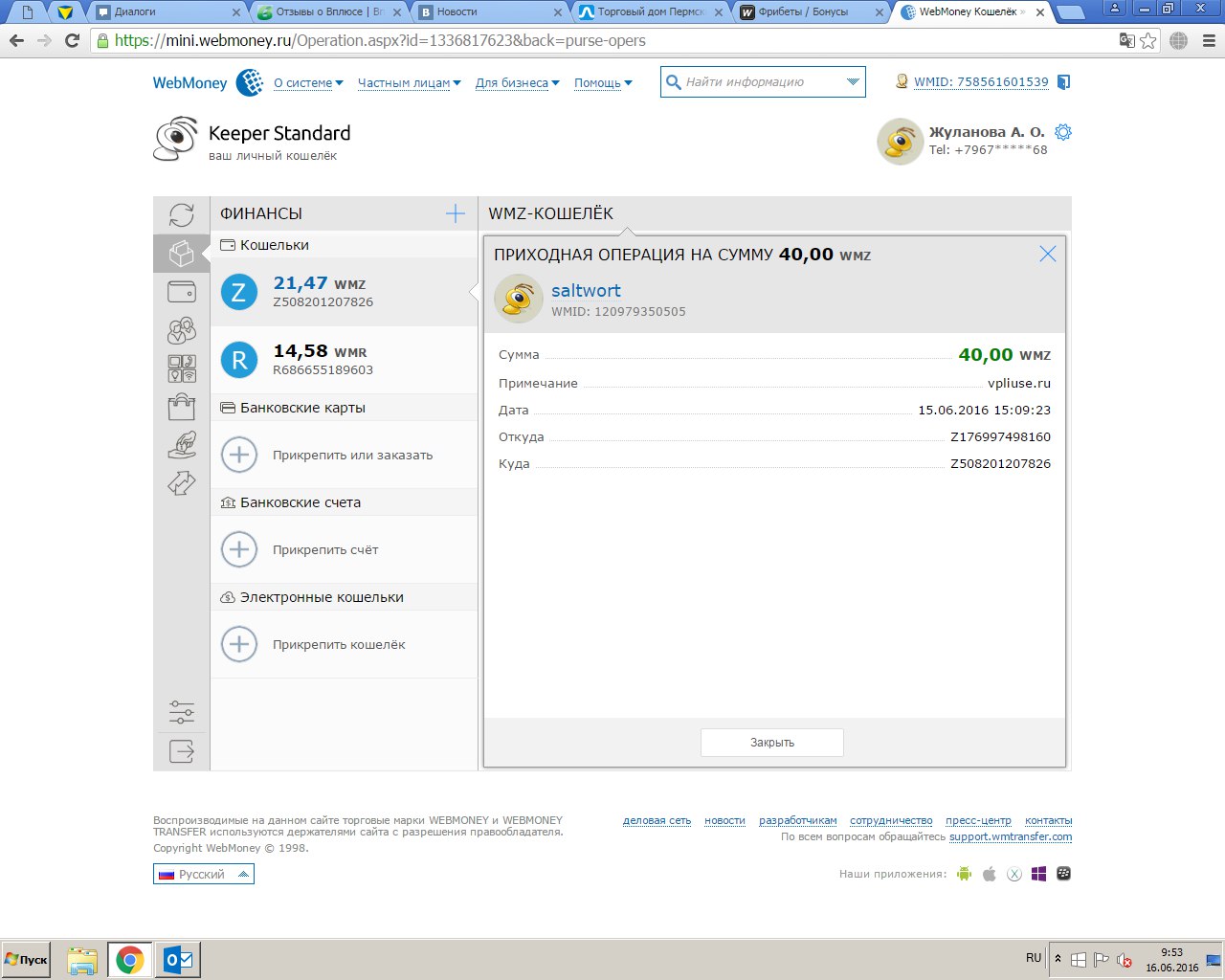
Task: Click the saltwort ant avatar
Action: tap(519, 299)
